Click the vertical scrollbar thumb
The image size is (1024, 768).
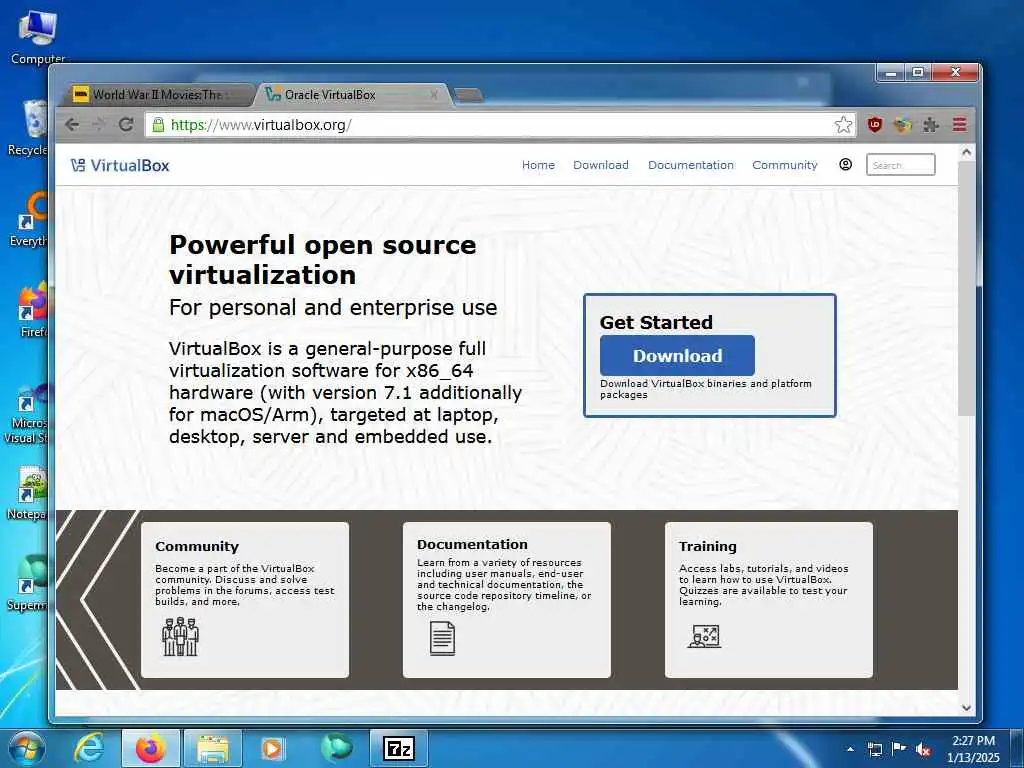[x=967, y=288]
